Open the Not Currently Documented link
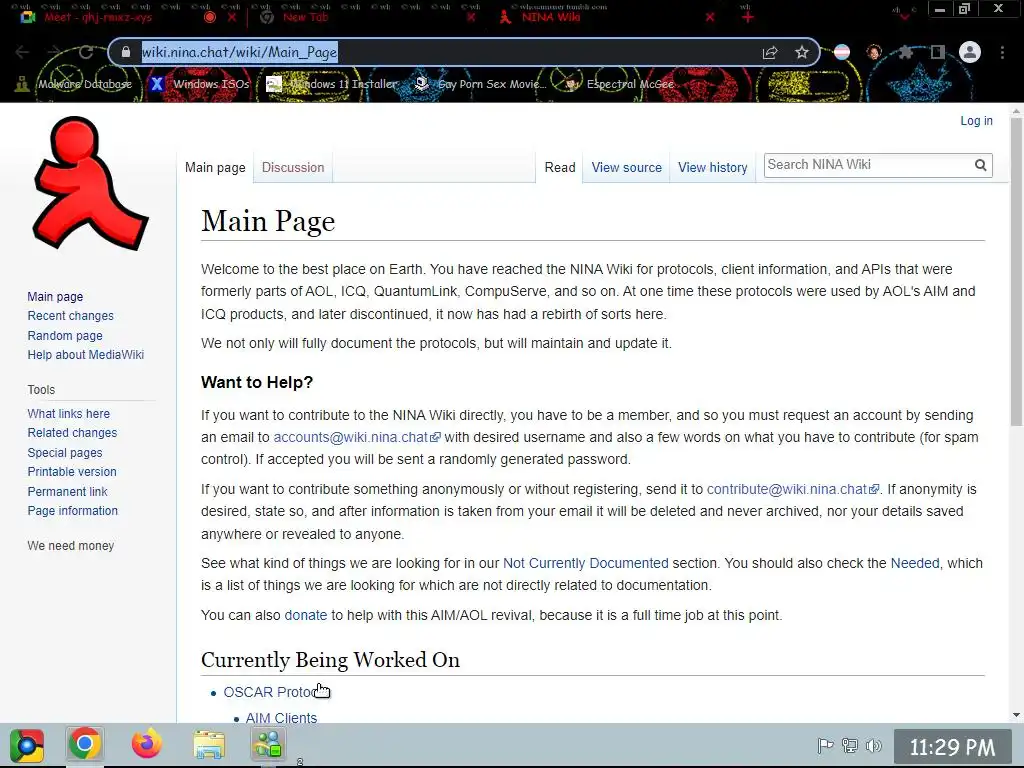 585,564
